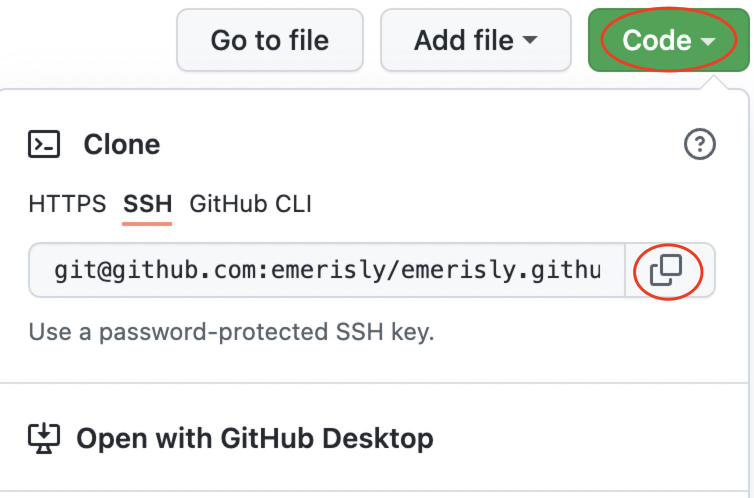Switch to the HTTPS clone tab
Image resolution: width=754 pixels, height=498 pixels.
67,204
